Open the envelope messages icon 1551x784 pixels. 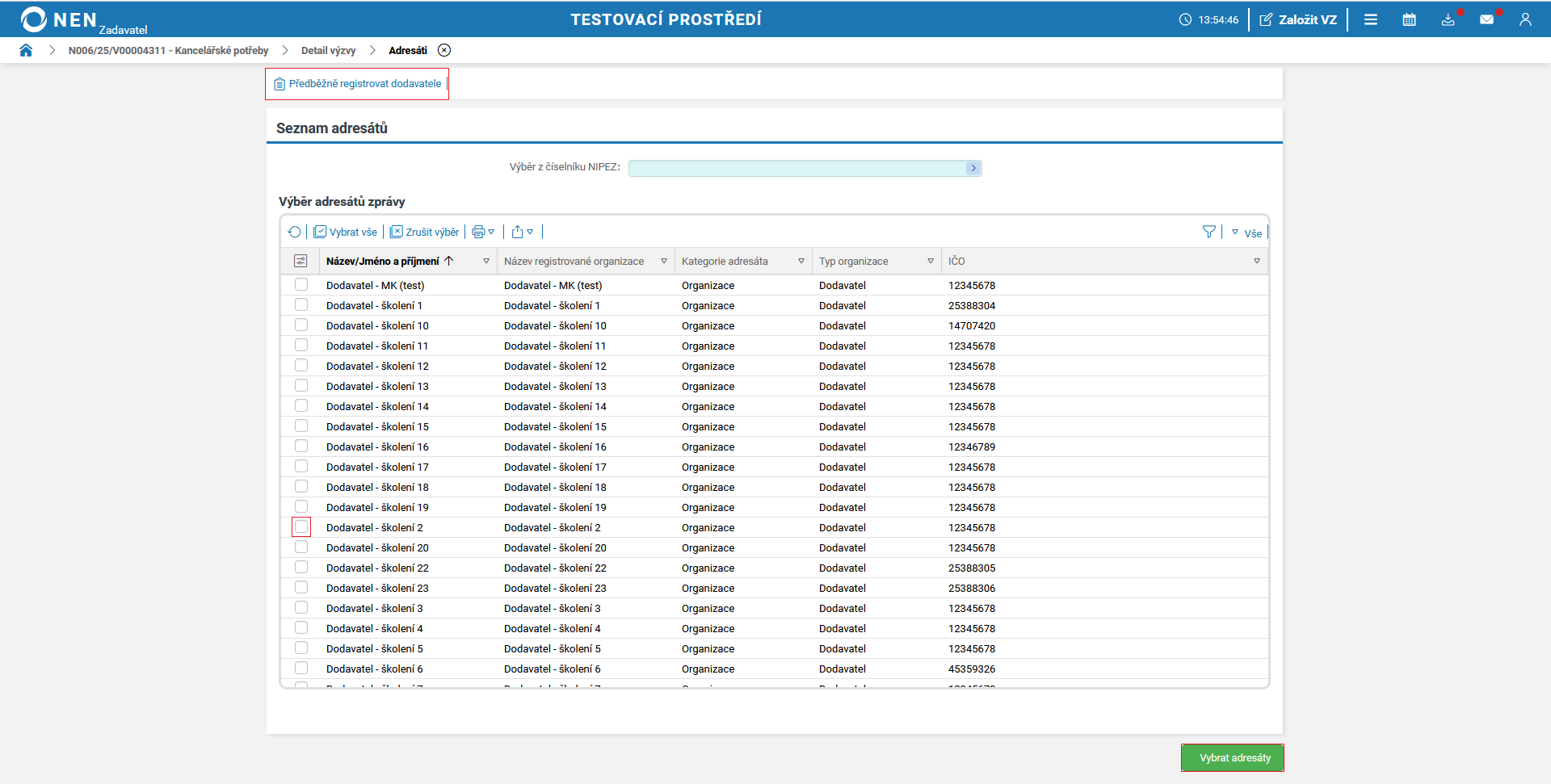[x=1486, y=19]
